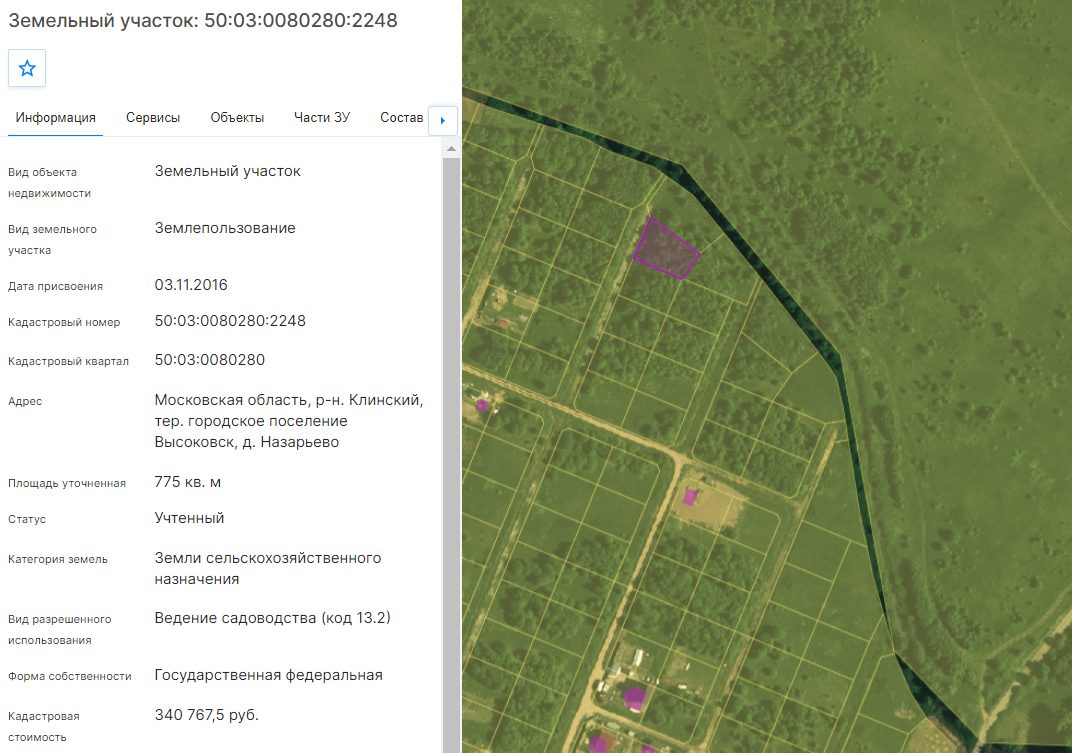Add the land plot to favorites with the star
This screenshot has height=753, width=1072.
[x=27, y=68]
